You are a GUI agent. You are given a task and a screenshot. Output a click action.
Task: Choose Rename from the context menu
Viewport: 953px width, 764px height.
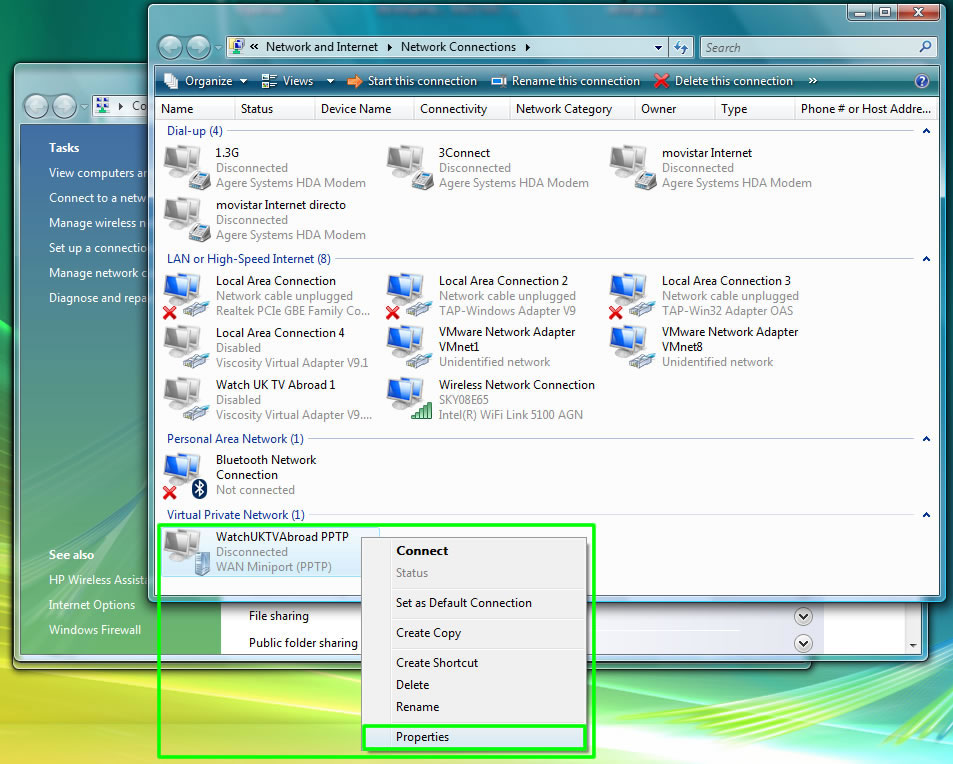[x=475, y=707]
